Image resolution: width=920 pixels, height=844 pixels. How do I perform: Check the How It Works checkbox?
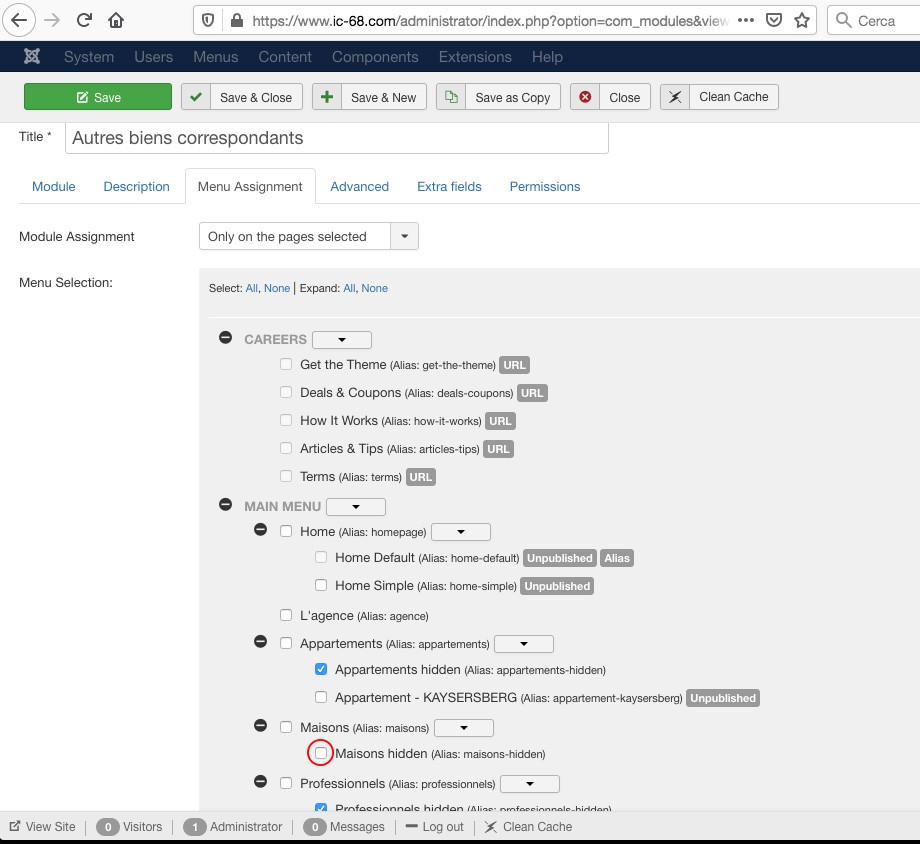(x=286, y=420)
